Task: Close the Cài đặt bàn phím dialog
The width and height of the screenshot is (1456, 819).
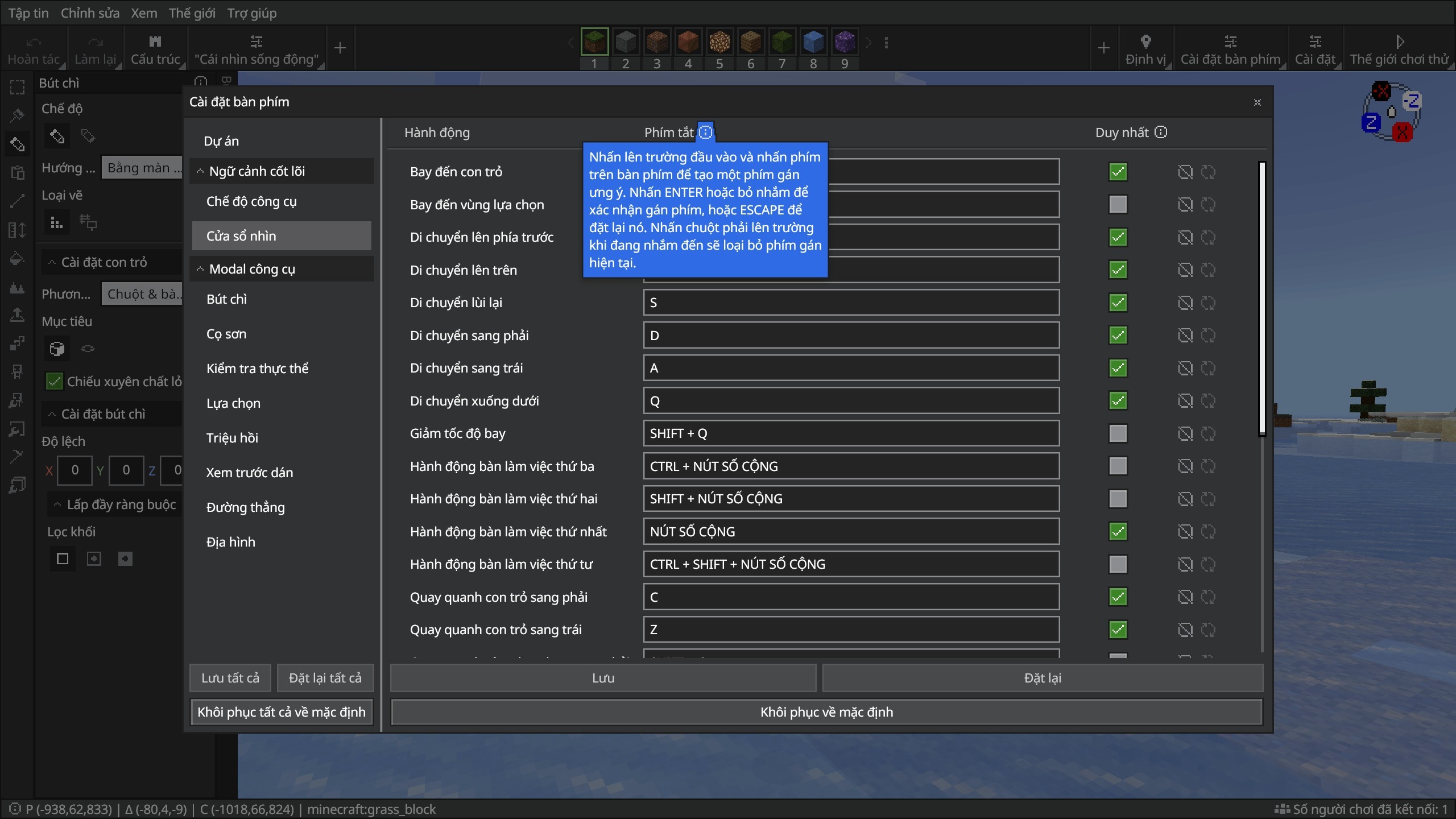Action: point(1258,102)
